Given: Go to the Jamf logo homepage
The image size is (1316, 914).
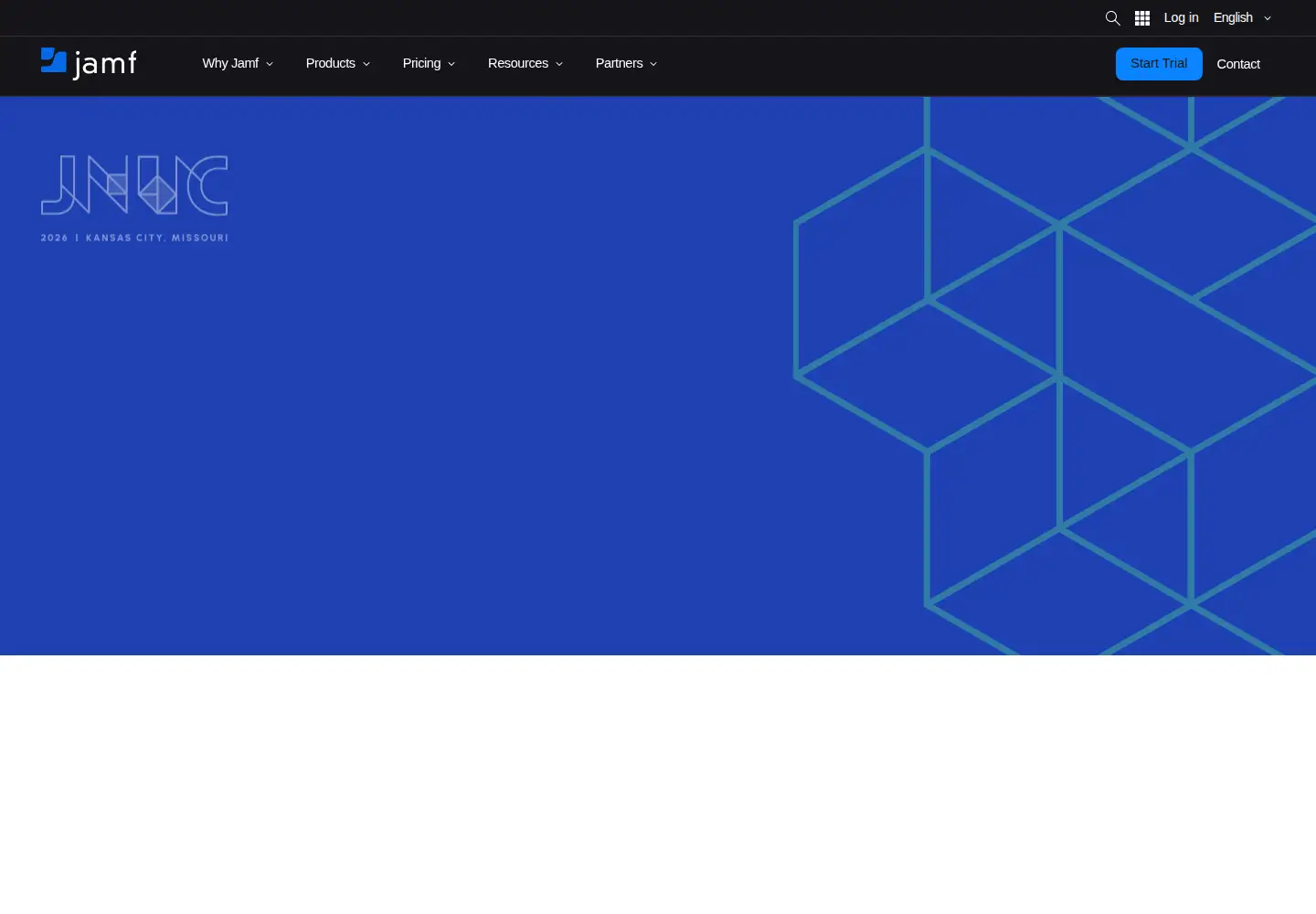Looking at the screenshot, I should tap(89, 63).
